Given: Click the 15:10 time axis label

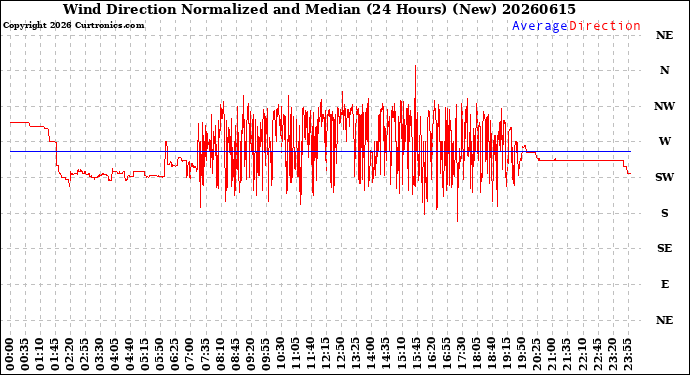Looking at the screenshot, I should coord(401,355).
